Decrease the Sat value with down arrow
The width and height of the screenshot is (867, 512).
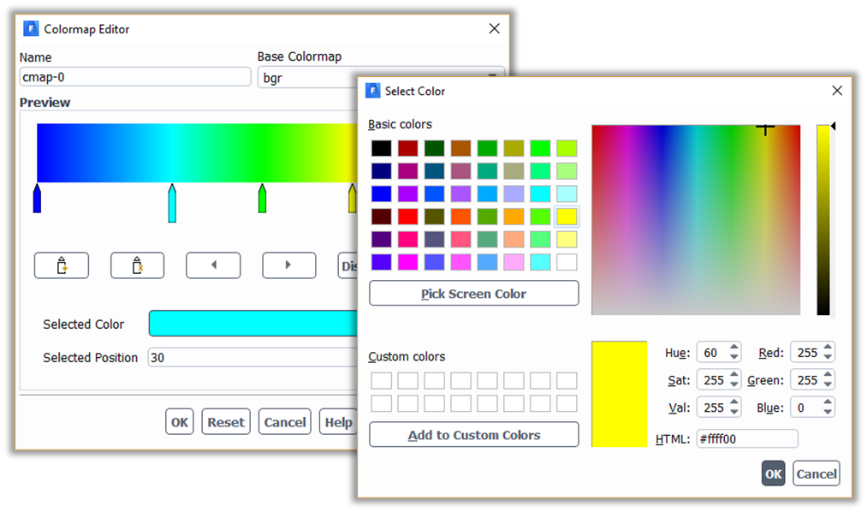tap(734, 385)
